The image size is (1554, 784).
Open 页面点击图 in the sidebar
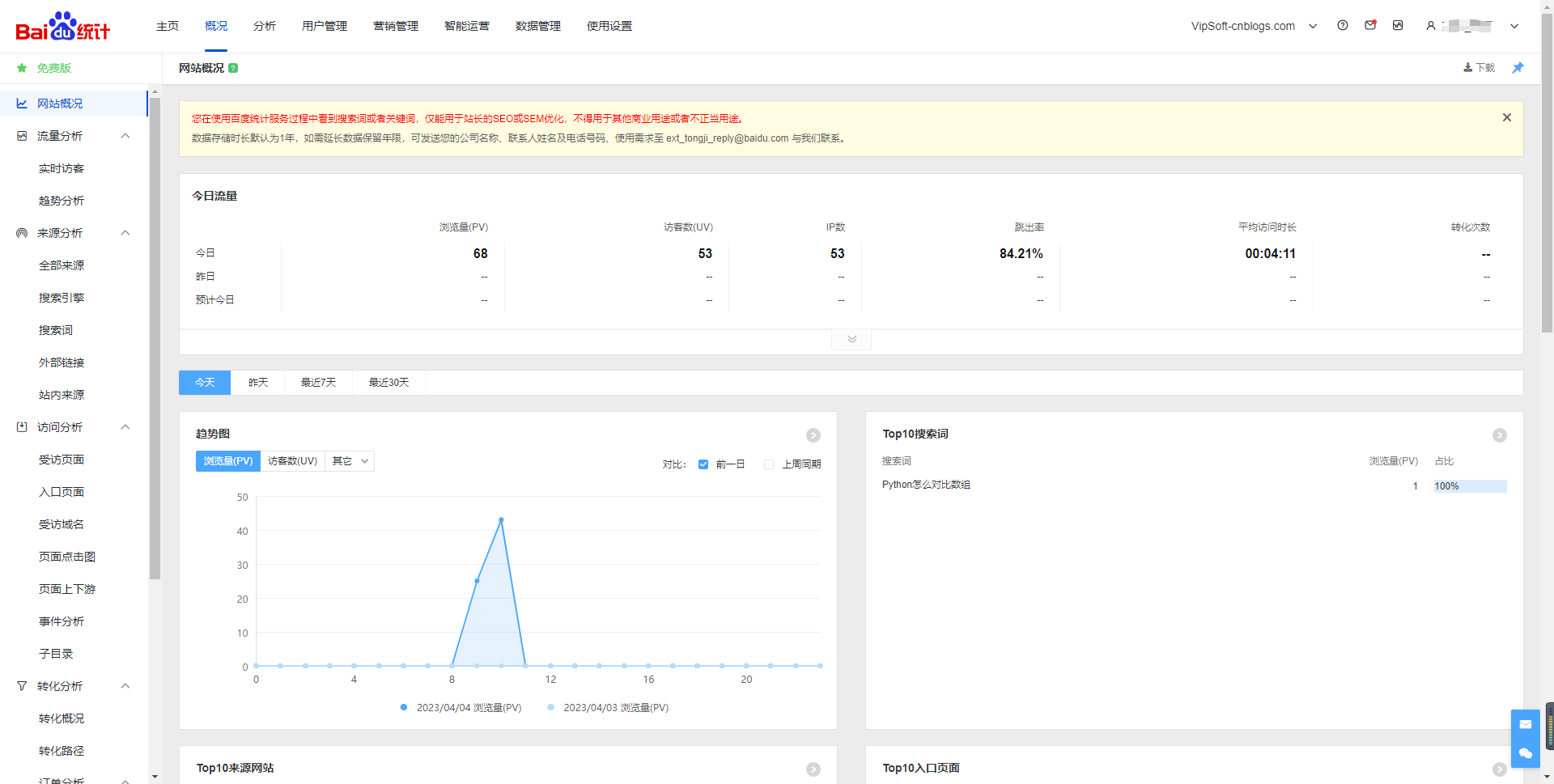click(67, 557)
